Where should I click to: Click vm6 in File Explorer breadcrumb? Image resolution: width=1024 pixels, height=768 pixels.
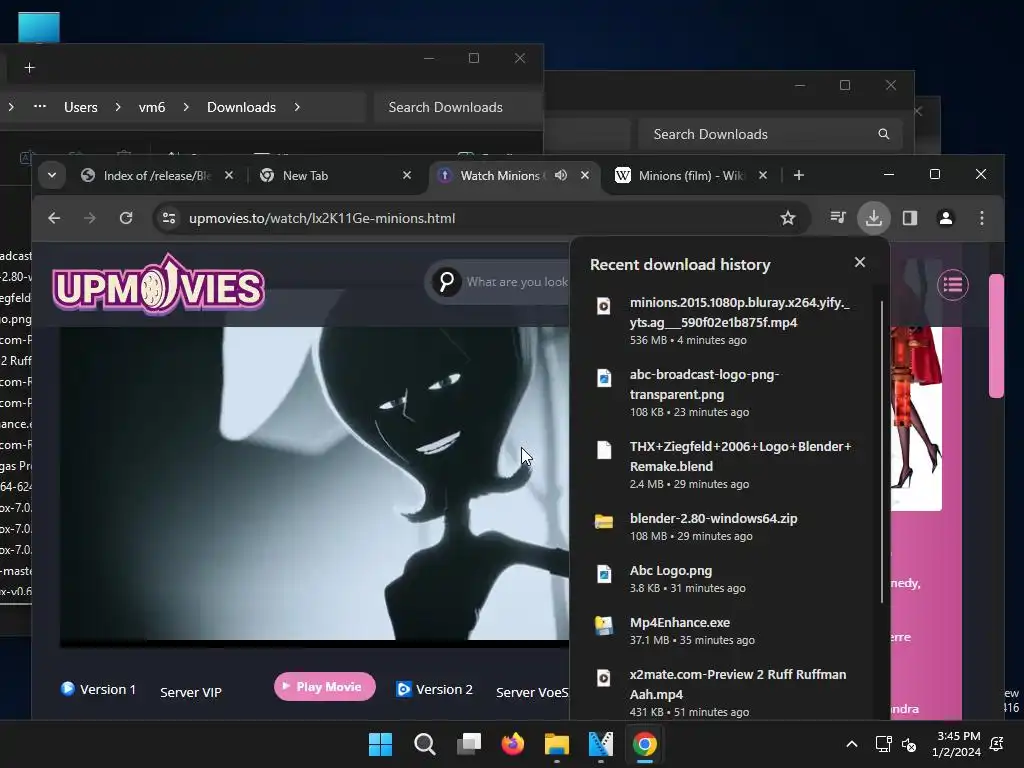point(152,107)
